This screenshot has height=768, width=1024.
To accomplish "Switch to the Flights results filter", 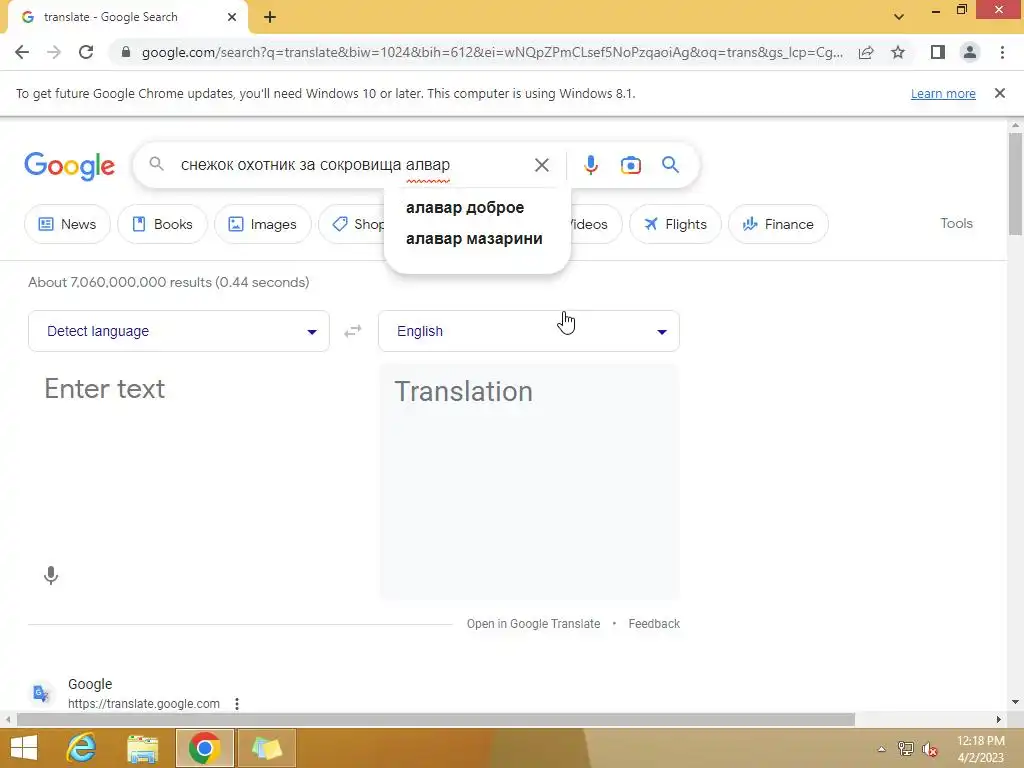I will (x=675, y=224).
